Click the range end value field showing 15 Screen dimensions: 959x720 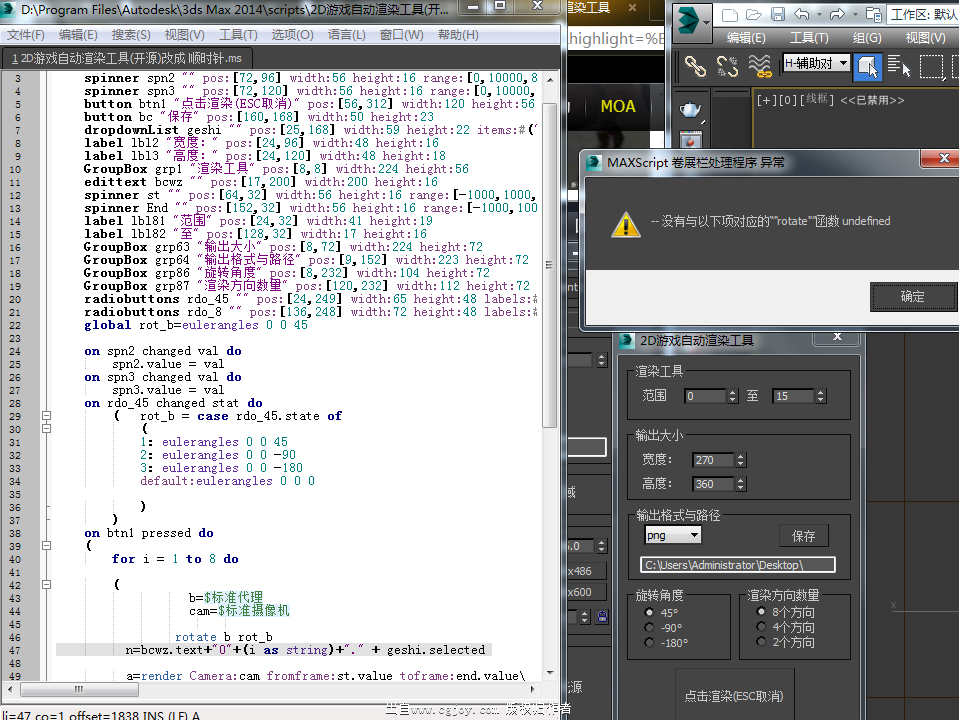(x=793, y=396)
